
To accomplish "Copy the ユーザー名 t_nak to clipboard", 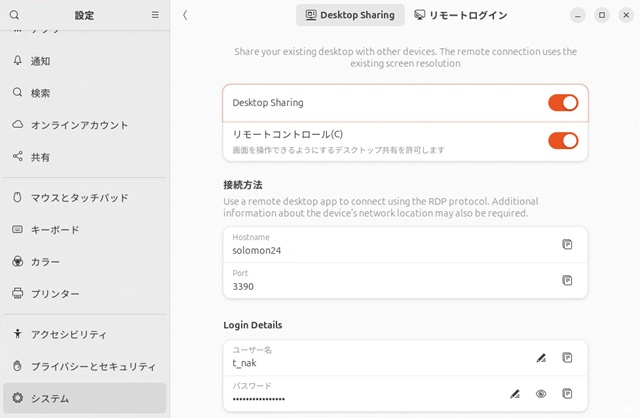I will [567, 357].
